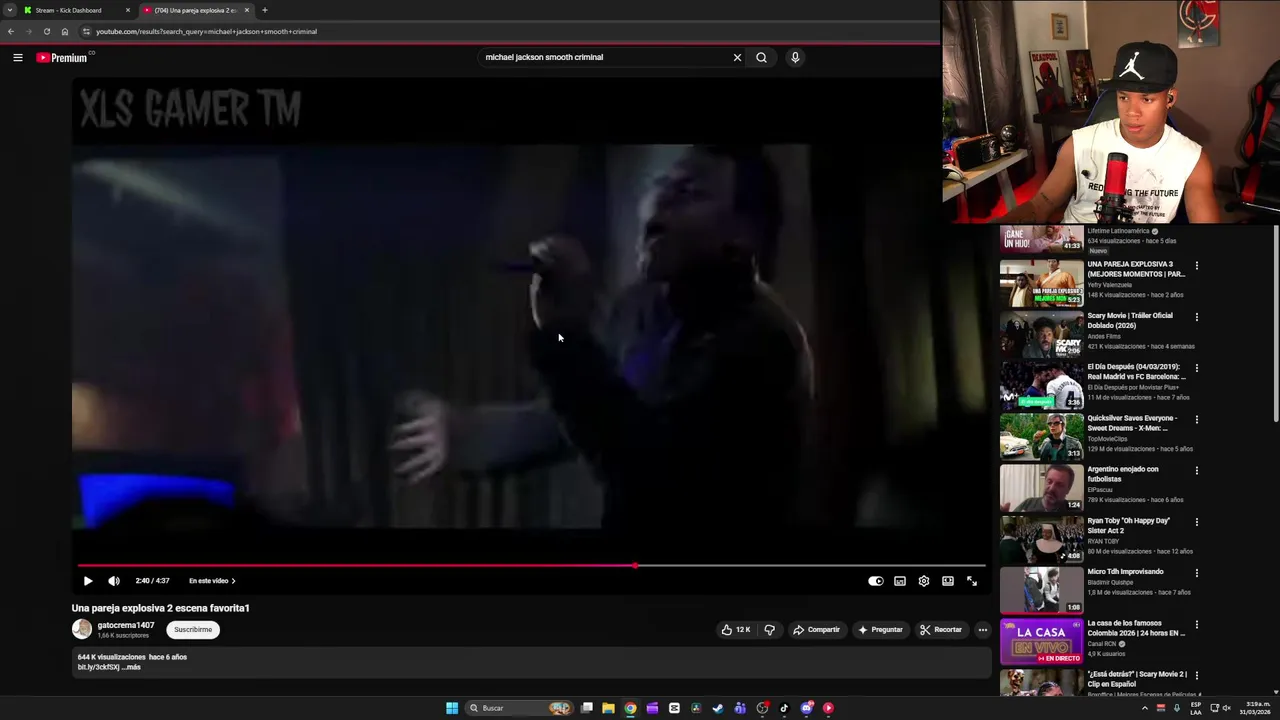The image size is (1280, 720).
Task: Open Chrome from the taskbar
Action: 630,708
